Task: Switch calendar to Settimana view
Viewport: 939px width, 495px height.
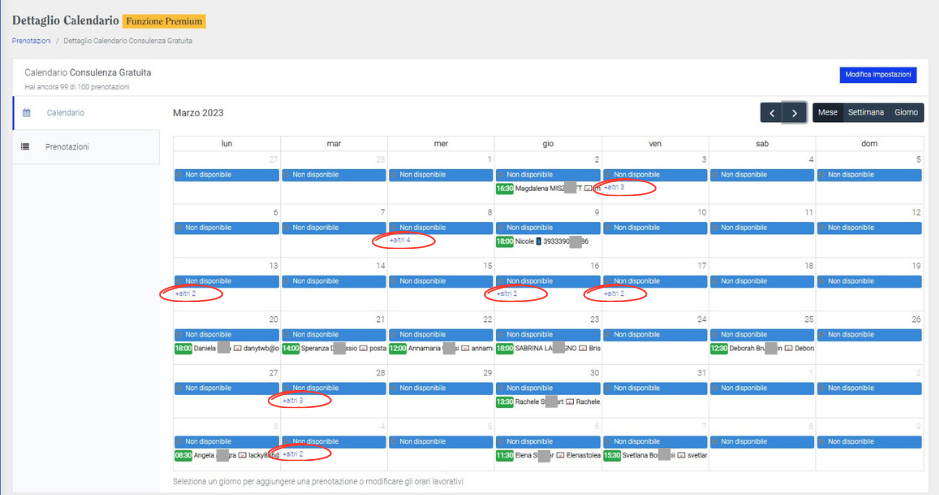Action: point(866,113)
